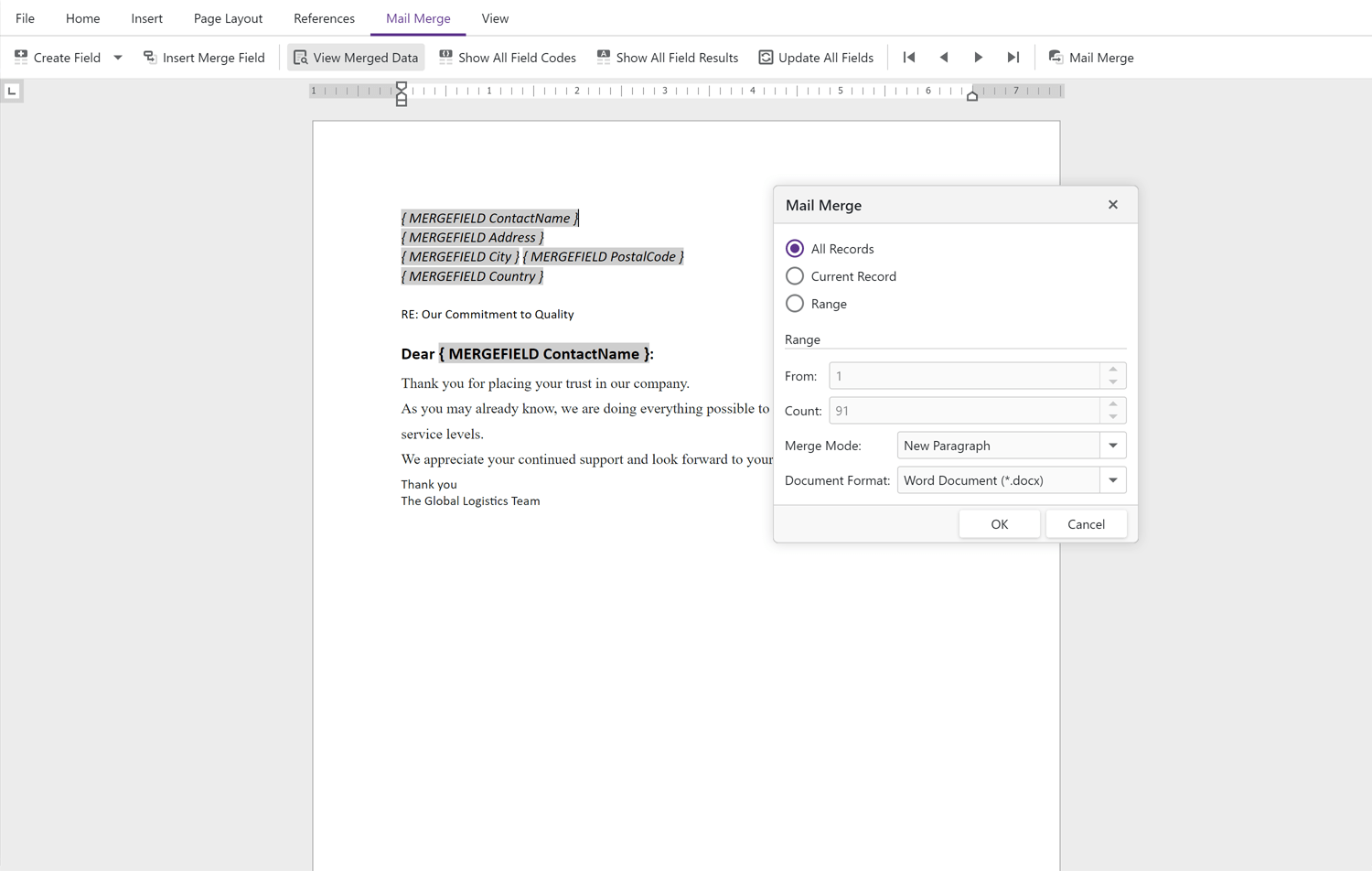Click Update All Fields
1372x871 pixels.
[x=815, y=57]
